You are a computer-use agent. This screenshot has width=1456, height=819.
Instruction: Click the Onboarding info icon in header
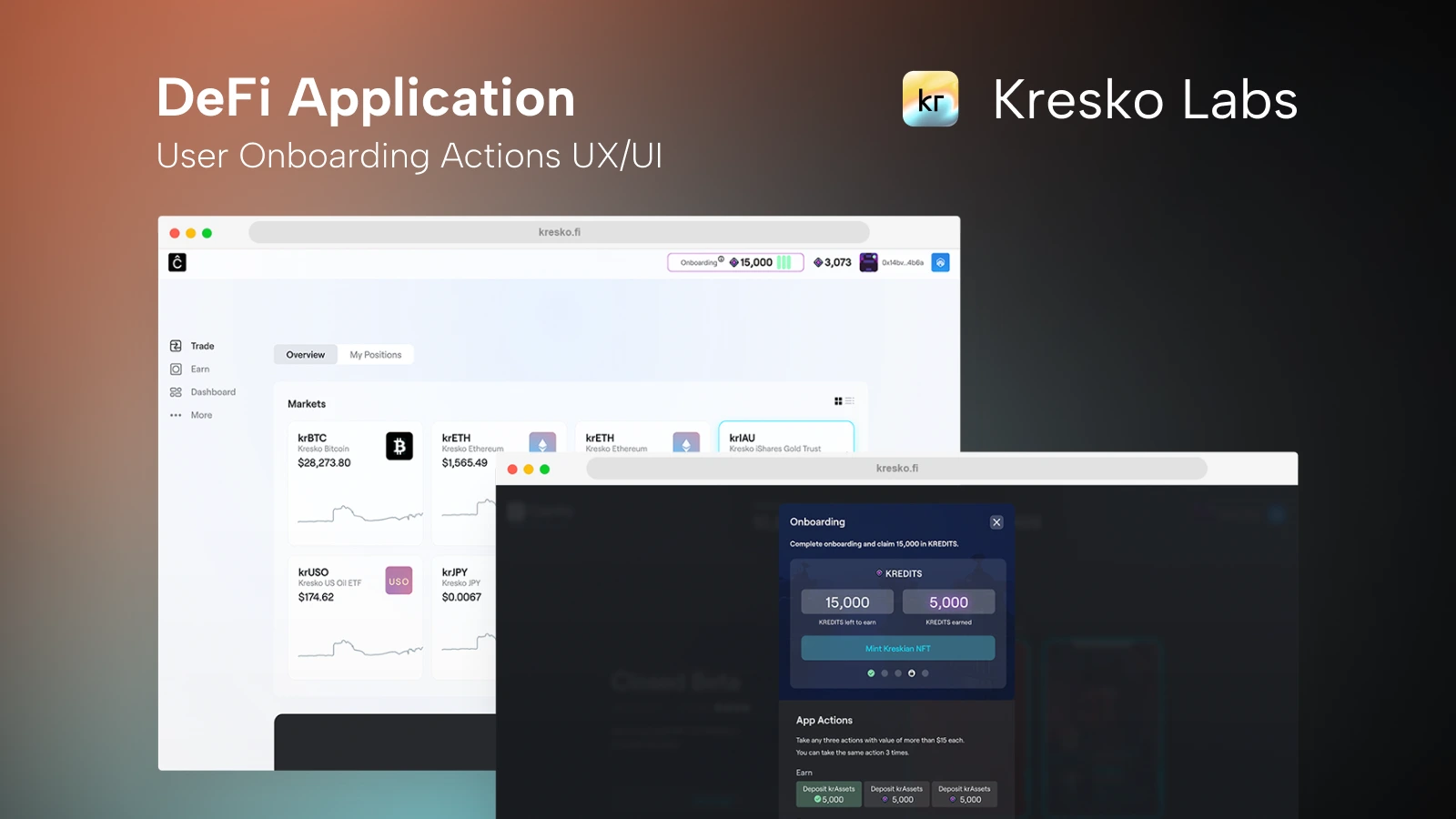[x=722, y=259]
